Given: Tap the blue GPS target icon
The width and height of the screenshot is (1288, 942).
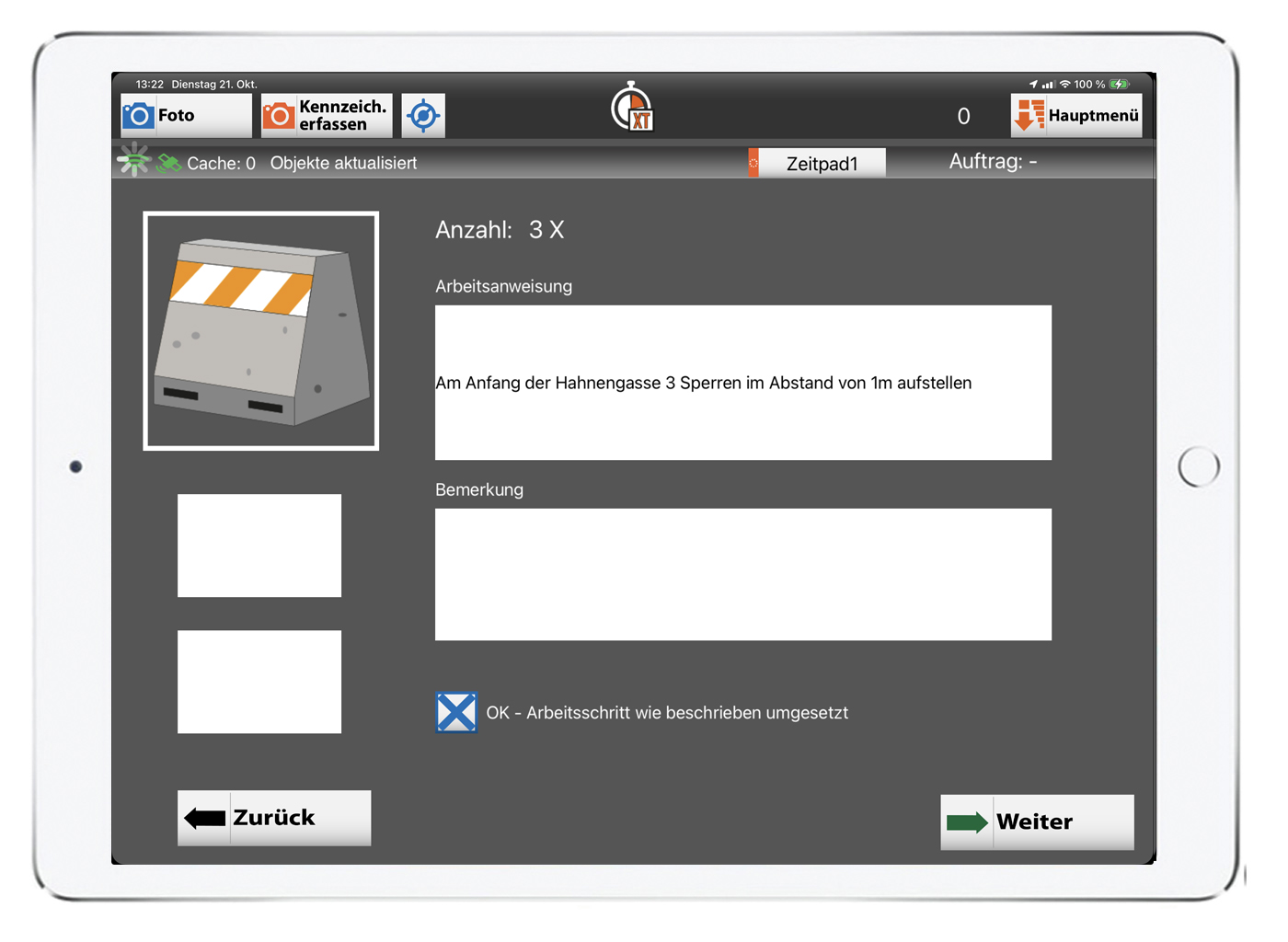Looking at the screenshot, I should coord(423,116).
